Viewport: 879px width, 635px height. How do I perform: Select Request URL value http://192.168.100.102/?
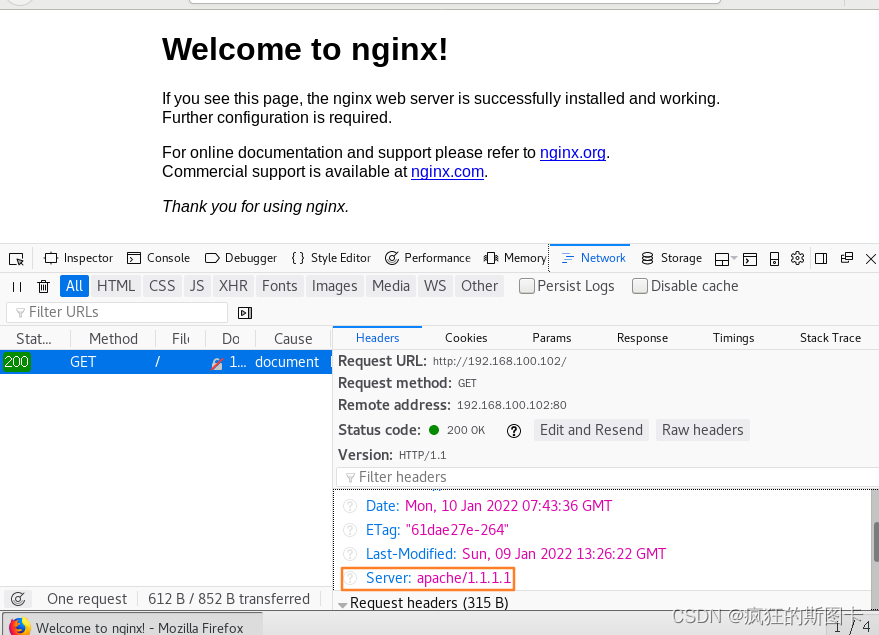click(x=499, y=361)
